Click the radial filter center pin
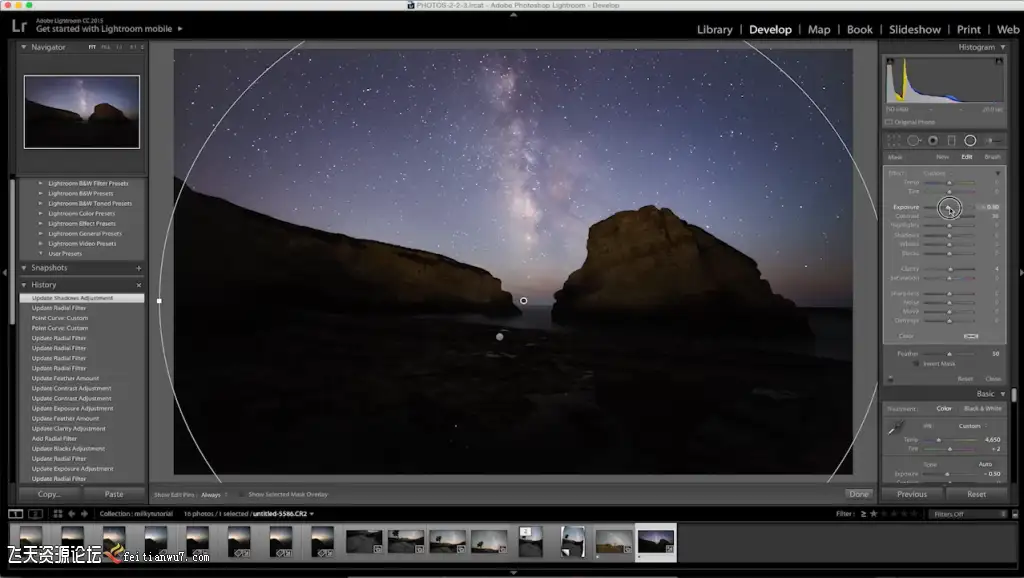This screenshot has height=578, width=1024. point(523,300)
